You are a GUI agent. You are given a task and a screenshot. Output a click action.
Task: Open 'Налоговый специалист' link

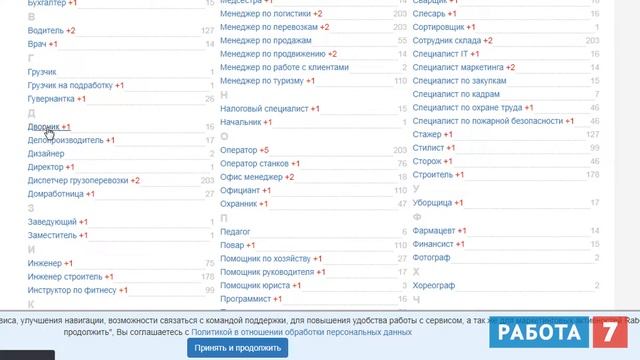pyautogui.click(x=264, y=109)
